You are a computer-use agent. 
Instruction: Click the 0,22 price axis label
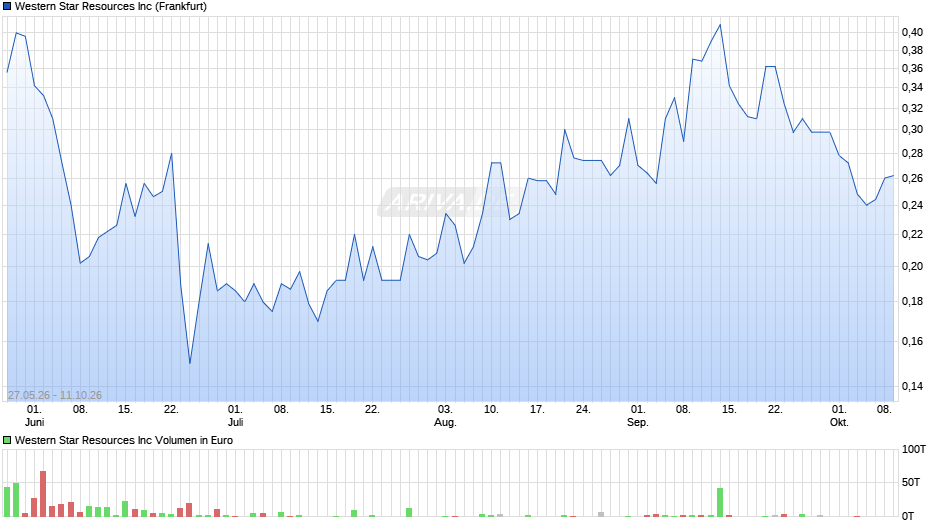912,235
